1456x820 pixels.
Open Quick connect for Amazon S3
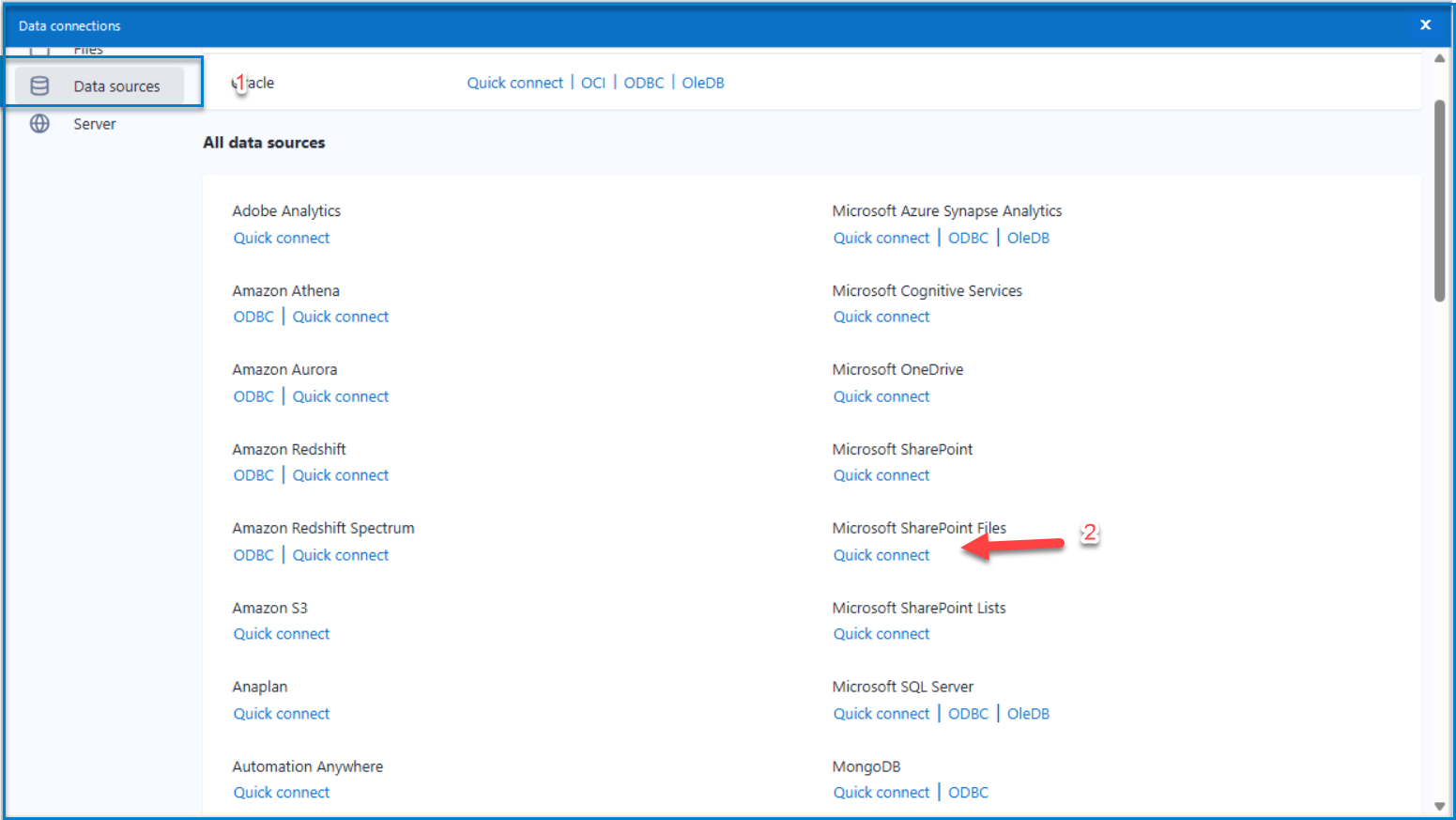(282, 634)
